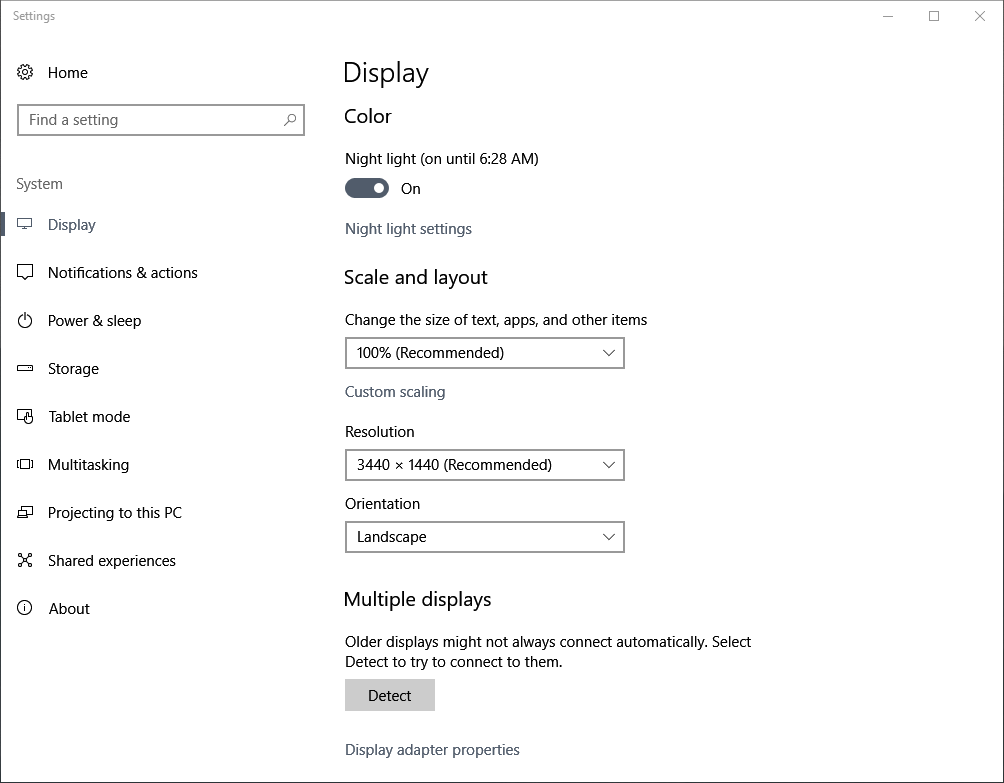Click the Display monitor icon in sidebar
Viewport: 1004px width, 783px height.
point(25,225)
